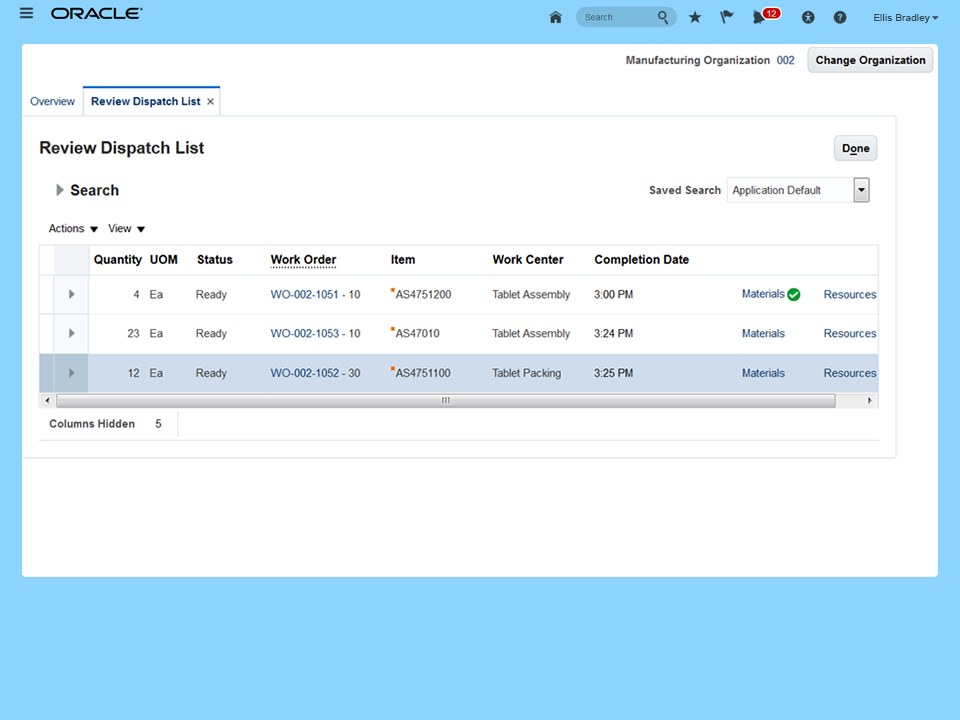Viewport: 960px width, 720px height.
Task: Click Resources link for AS47010 row
Action: pos(850,334)
